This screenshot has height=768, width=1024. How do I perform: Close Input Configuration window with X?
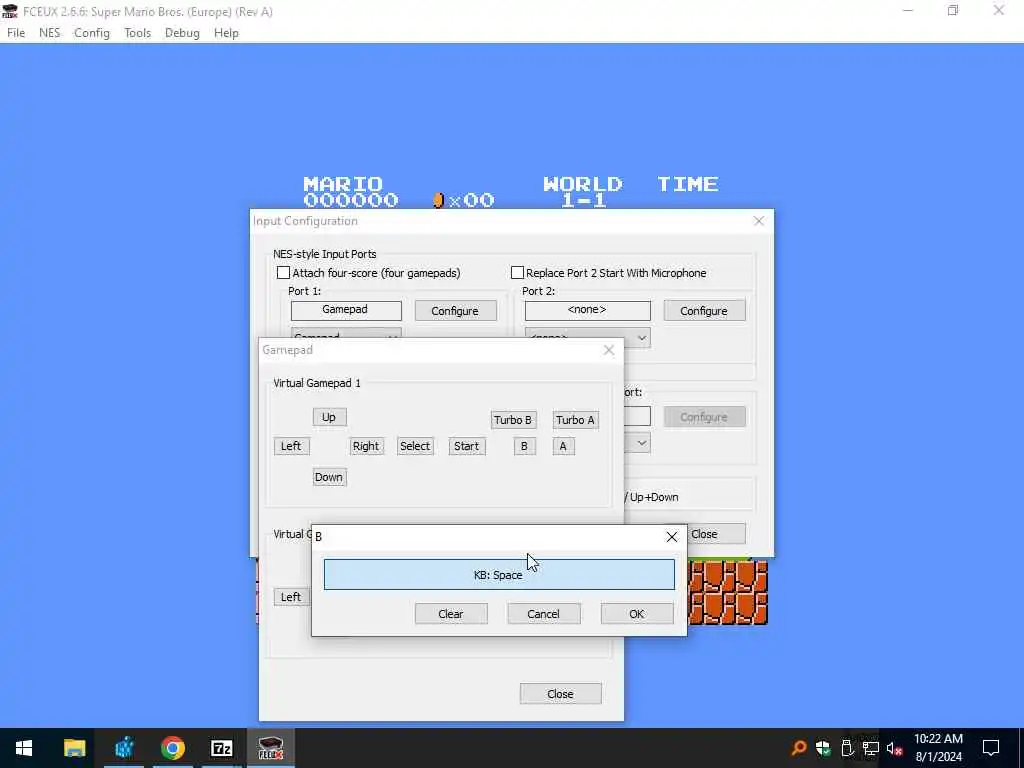[x=758, y=221]
